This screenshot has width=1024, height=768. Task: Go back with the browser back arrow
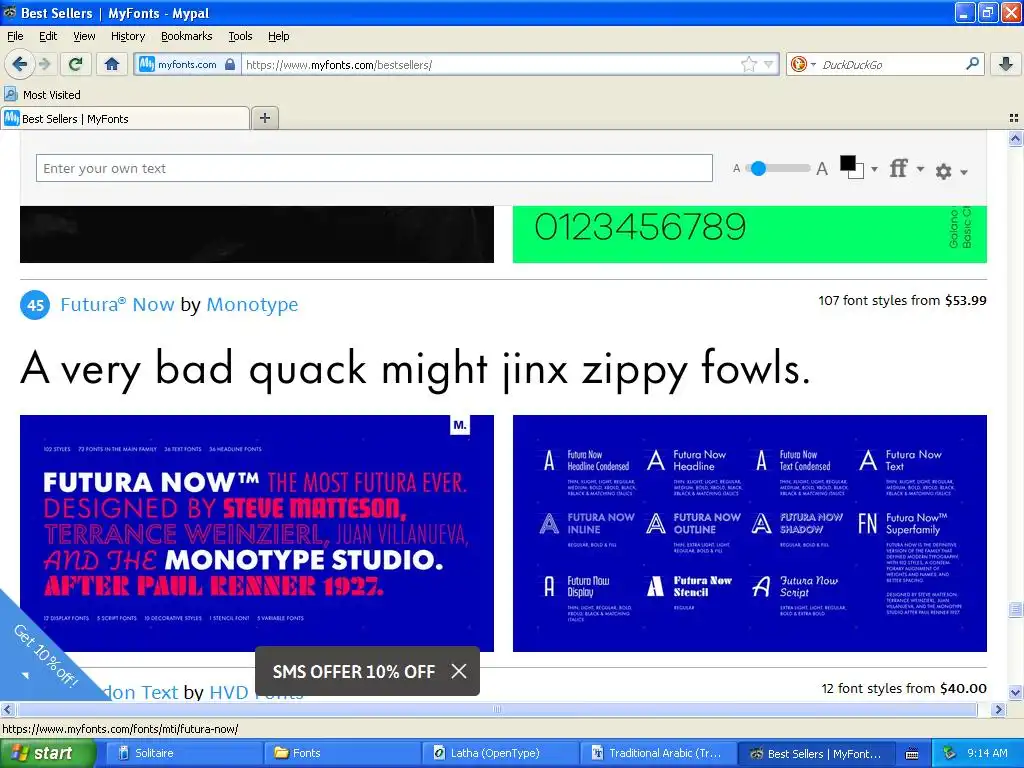19,64
